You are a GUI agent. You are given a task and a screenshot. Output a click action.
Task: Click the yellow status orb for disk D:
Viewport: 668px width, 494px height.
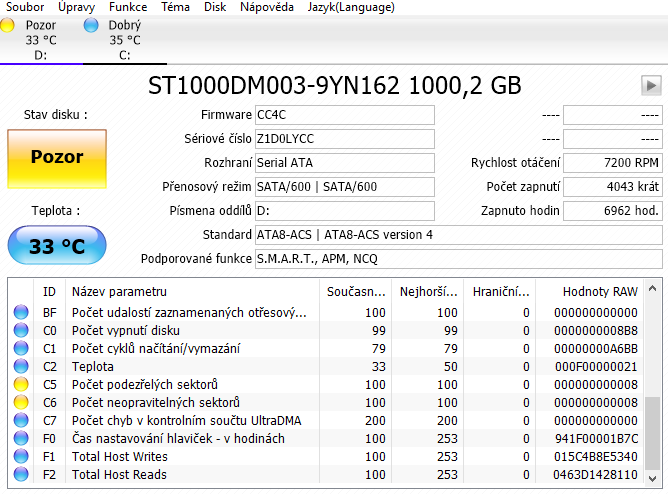8,25
